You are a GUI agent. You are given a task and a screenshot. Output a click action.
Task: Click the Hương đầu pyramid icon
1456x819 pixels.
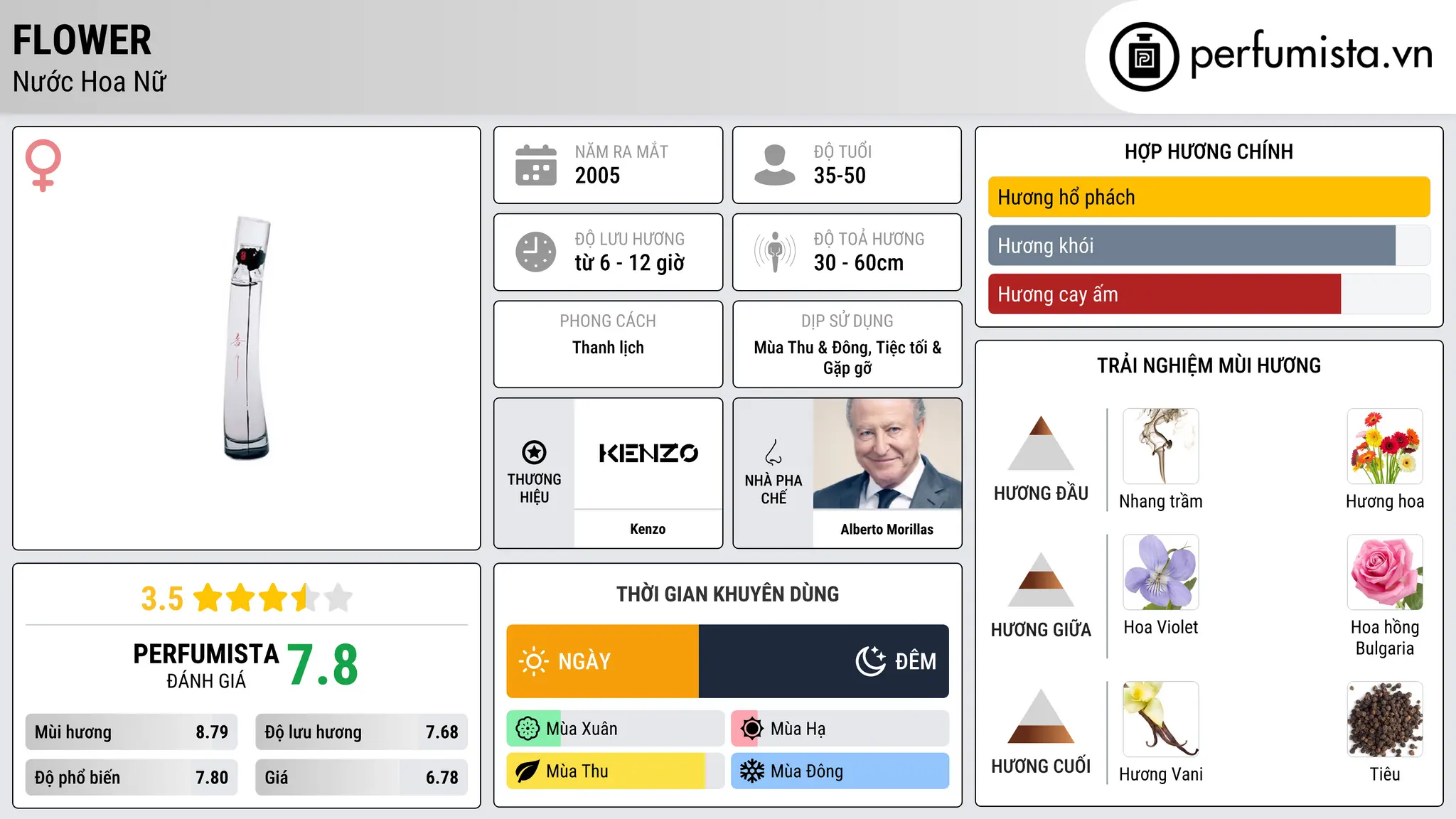1041,443
